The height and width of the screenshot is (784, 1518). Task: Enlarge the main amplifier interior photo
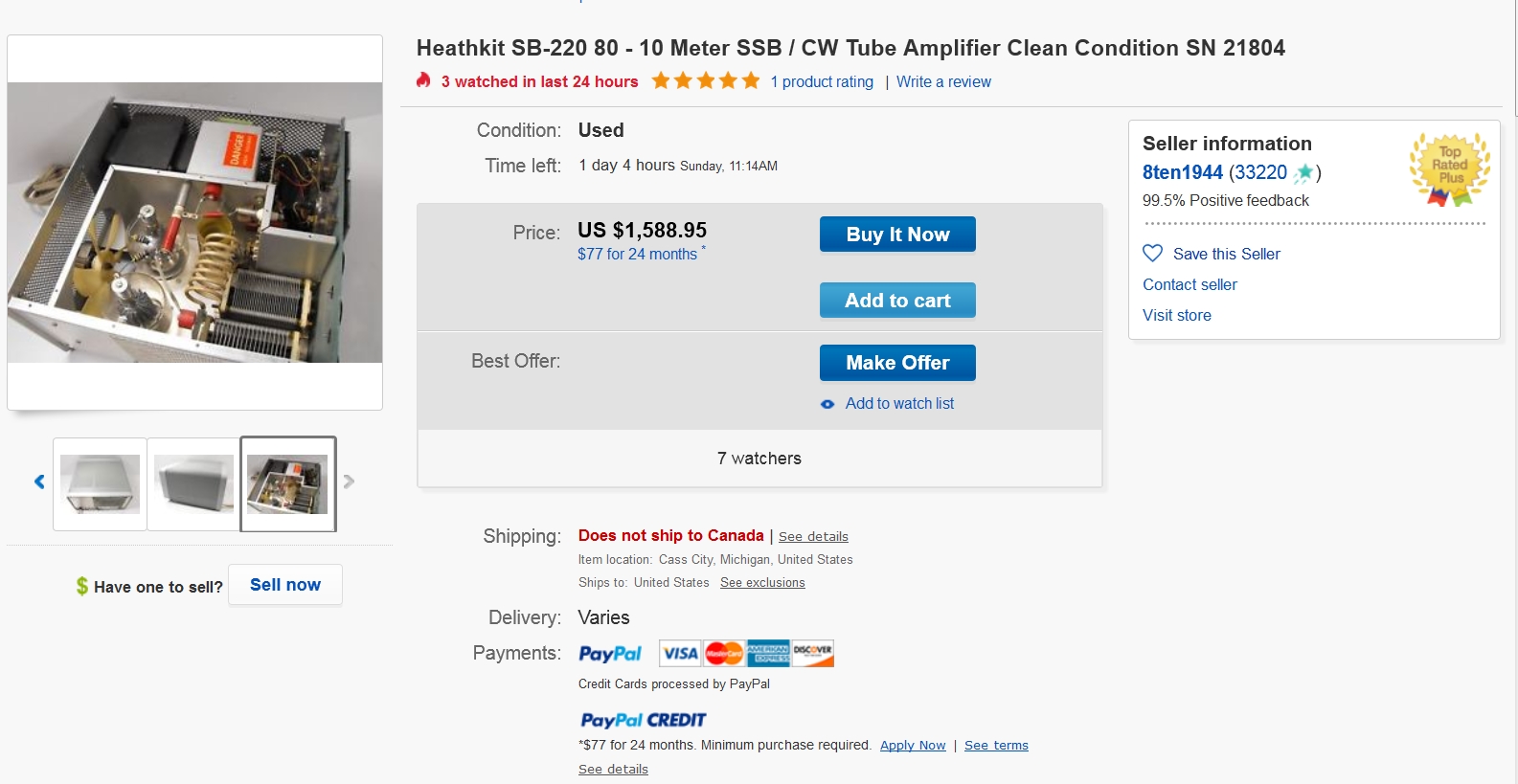[195, 222]
